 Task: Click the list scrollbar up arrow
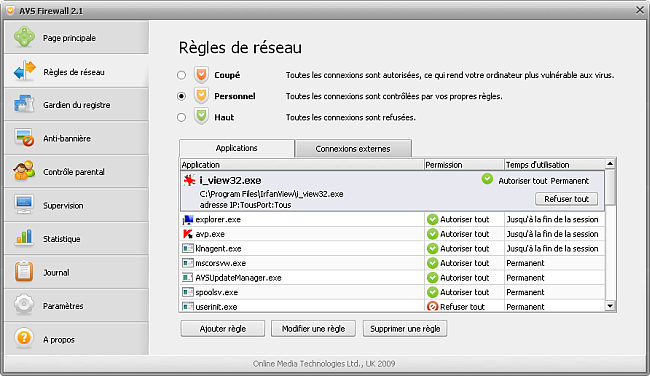[610, 164]
